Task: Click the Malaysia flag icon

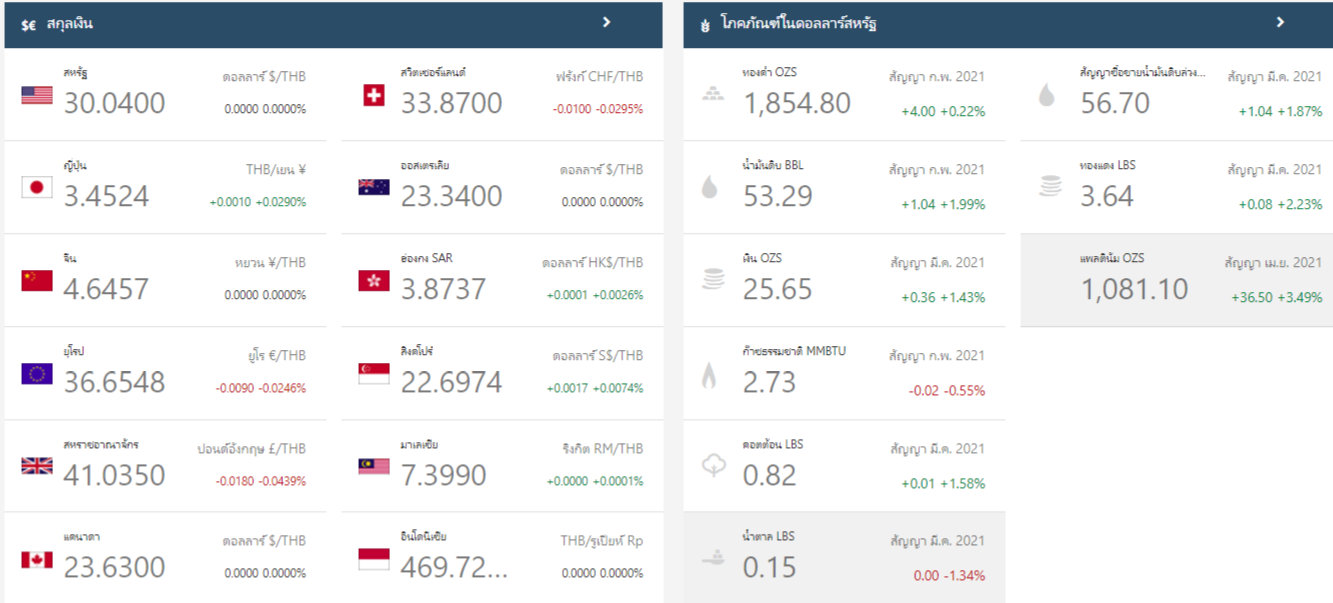Action: pyautogui.click(x=374, y=466)
